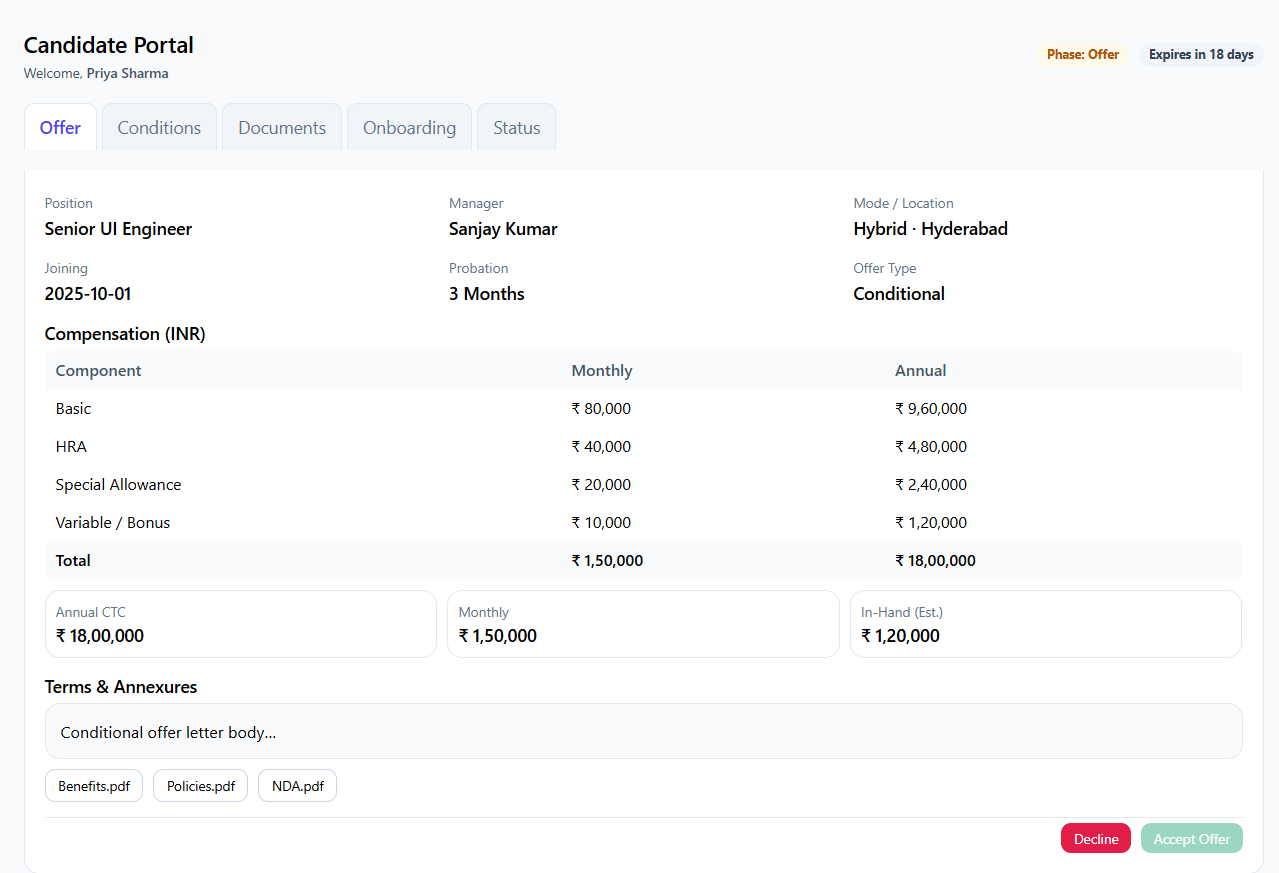This screenshot has width=1279, height=873.
Task: Go to the Documents tab
Action: tap(282, 128)
